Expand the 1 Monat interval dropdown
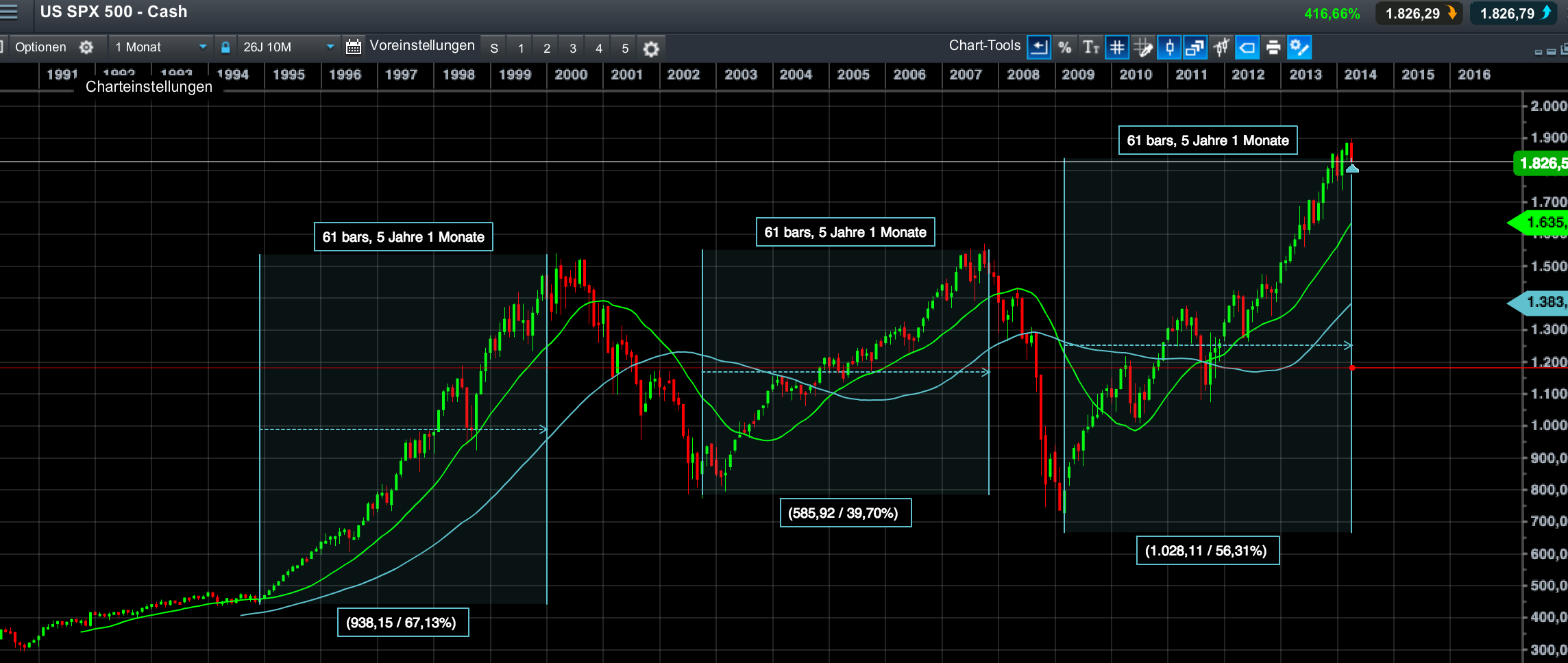Screen dimensions: 1568x663 [x=160, y=47]
